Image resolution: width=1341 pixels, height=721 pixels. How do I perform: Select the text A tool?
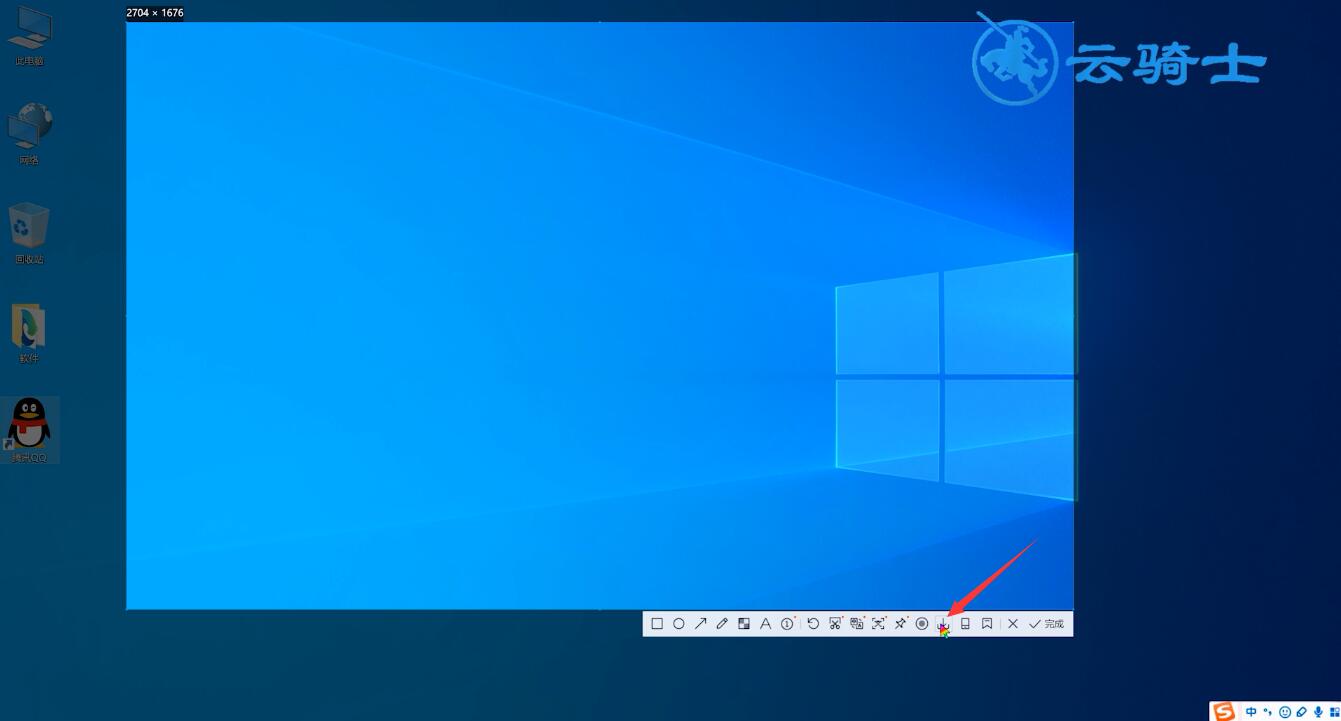(765, 624)
